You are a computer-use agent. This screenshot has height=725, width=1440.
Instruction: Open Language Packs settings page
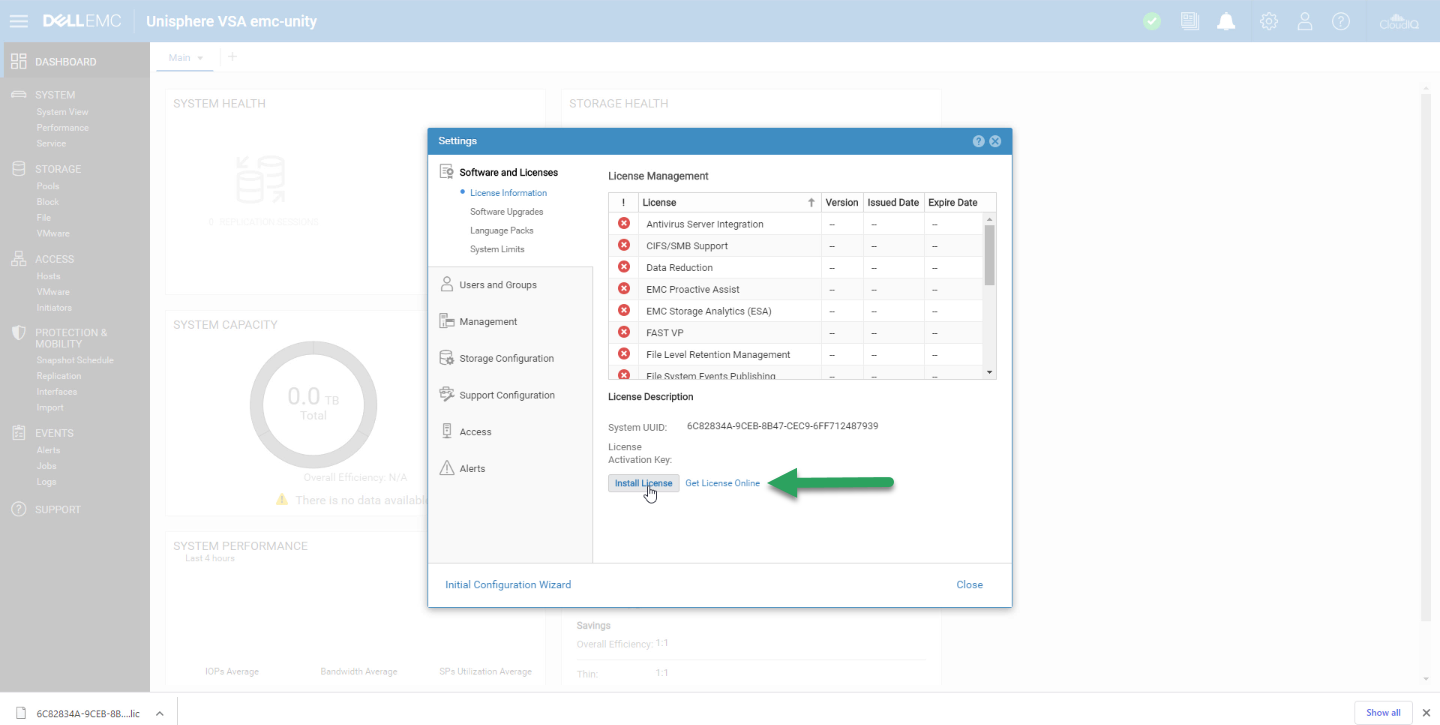point(502,230)
